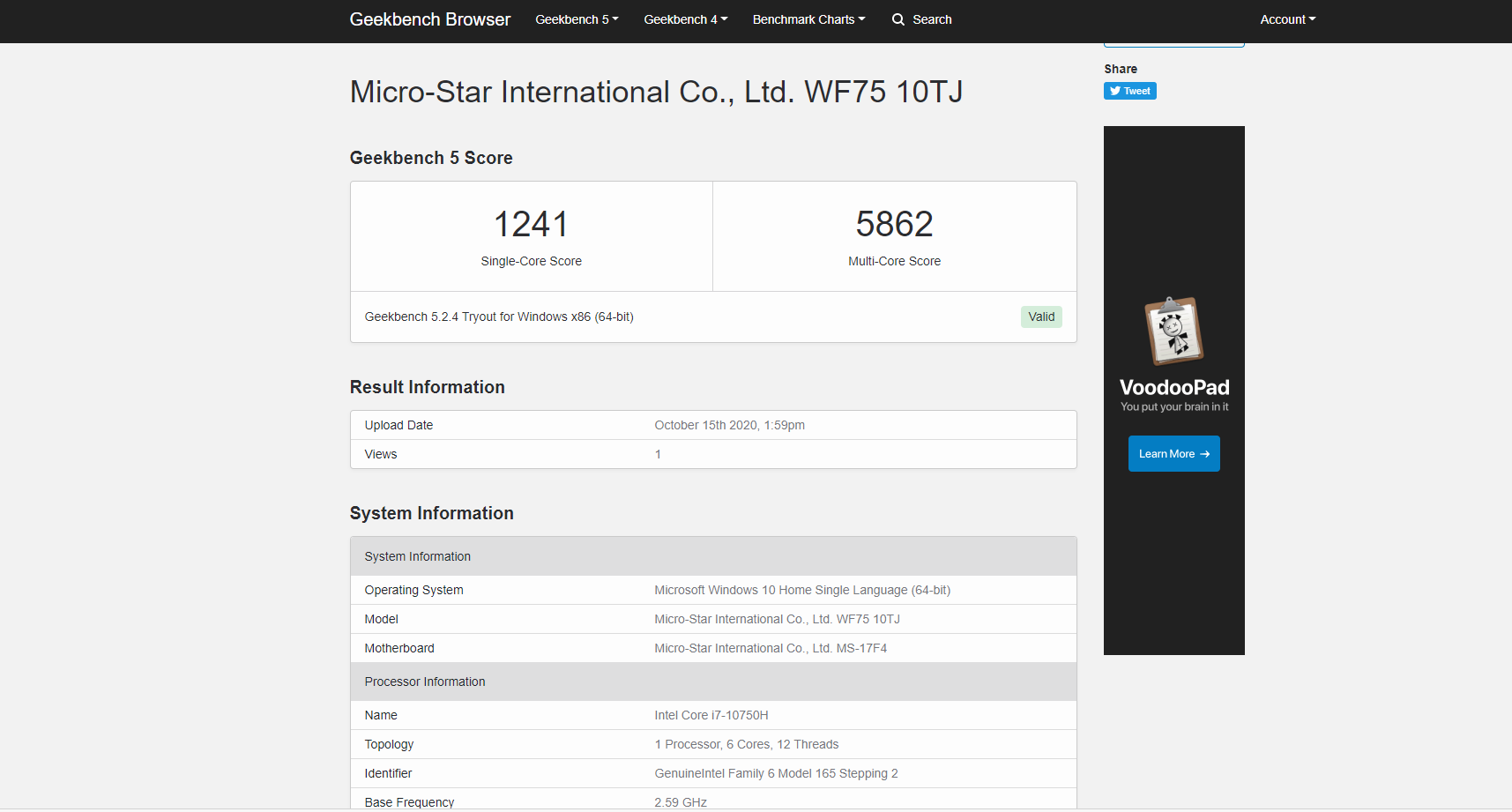Click the Identifier row label
This screenshot has height=812, width=1512.
click(x=388, y=773)
